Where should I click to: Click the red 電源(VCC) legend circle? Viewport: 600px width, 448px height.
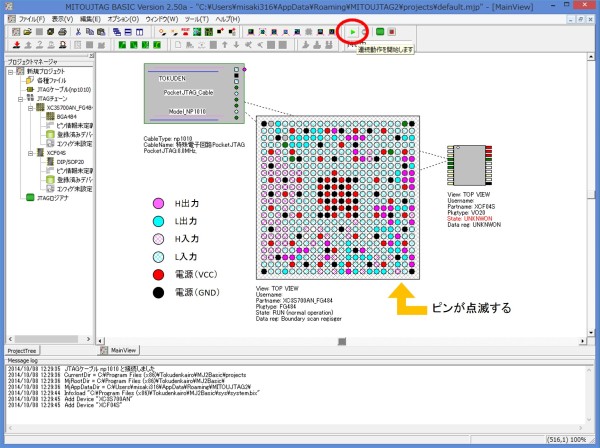pyautogui.click(x=157, y=274)
